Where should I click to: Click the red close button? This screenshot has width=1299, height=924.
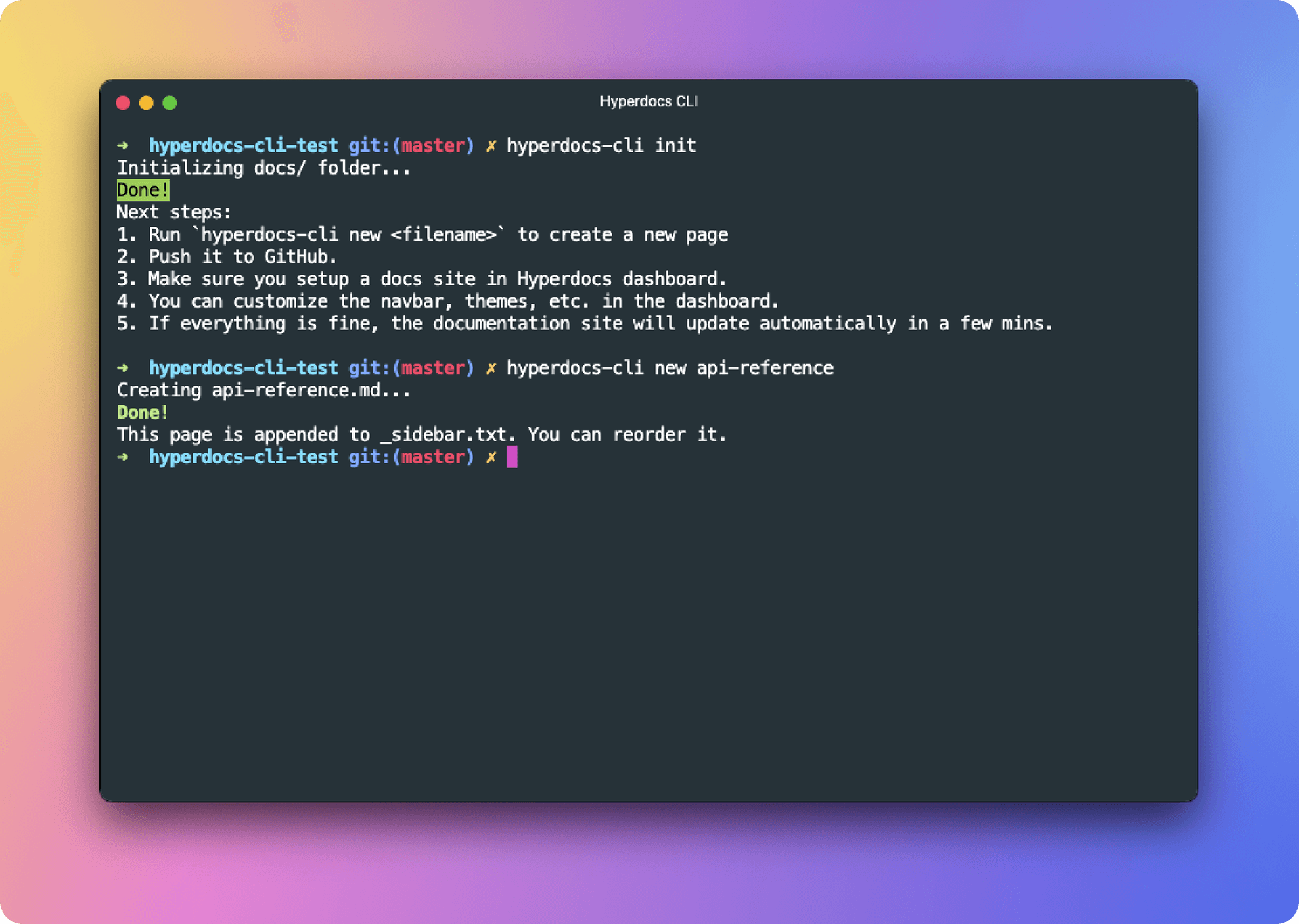coord(123,100)
